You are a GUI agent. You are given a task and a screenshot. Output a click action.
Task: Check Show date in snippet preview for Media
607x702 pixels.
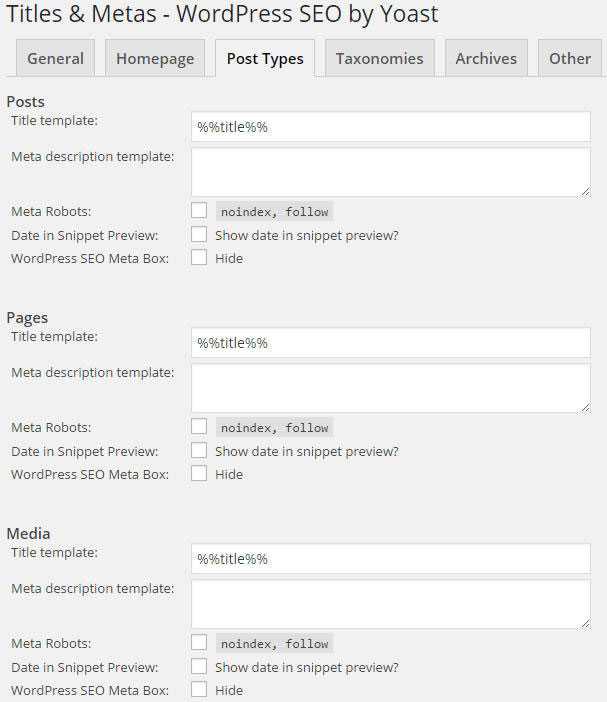coord(199,667)
